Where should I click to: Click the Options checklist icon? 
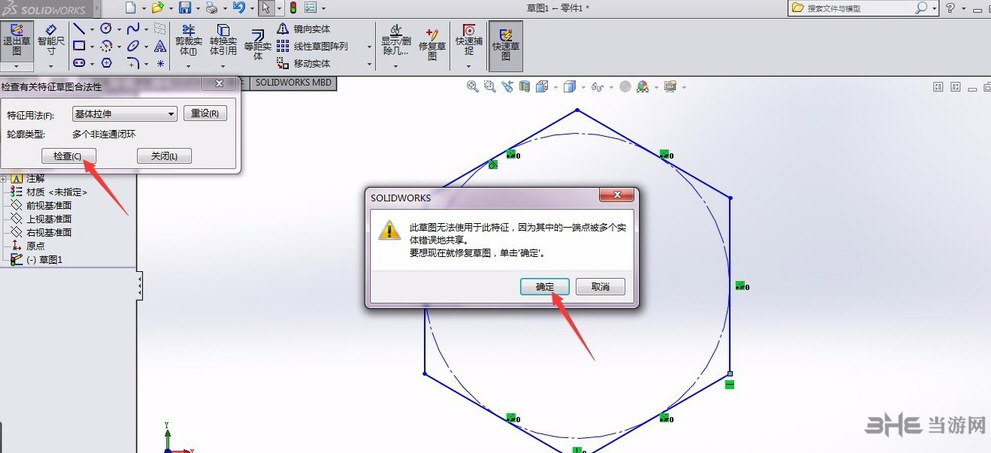[310, 8]
